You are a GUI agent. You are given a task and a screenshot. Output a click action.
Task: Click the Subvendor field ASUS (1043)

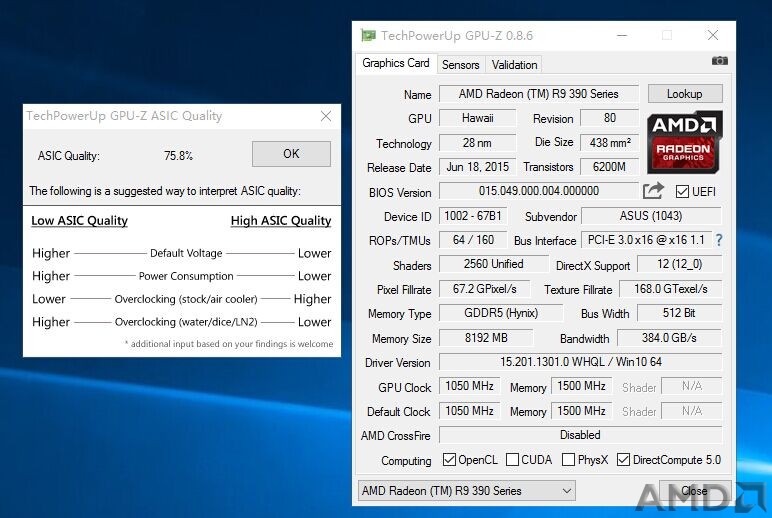pyautogui.click(x=651, y=216)
